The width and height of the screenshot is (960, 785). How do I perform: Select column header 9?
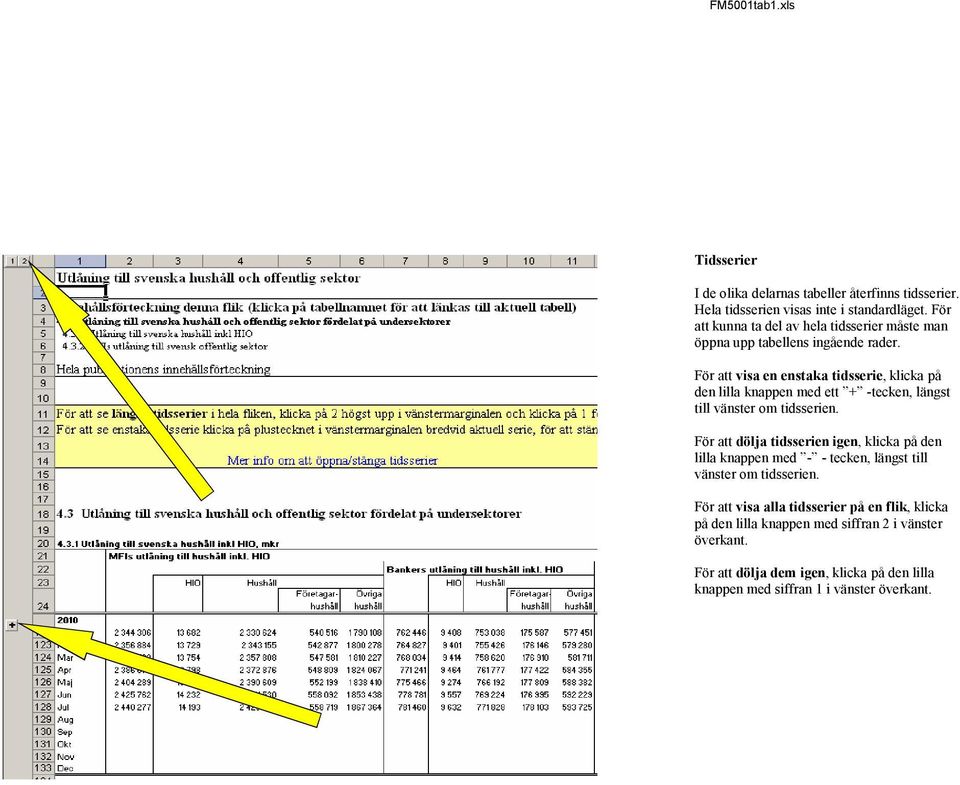(x=485, y=261)
